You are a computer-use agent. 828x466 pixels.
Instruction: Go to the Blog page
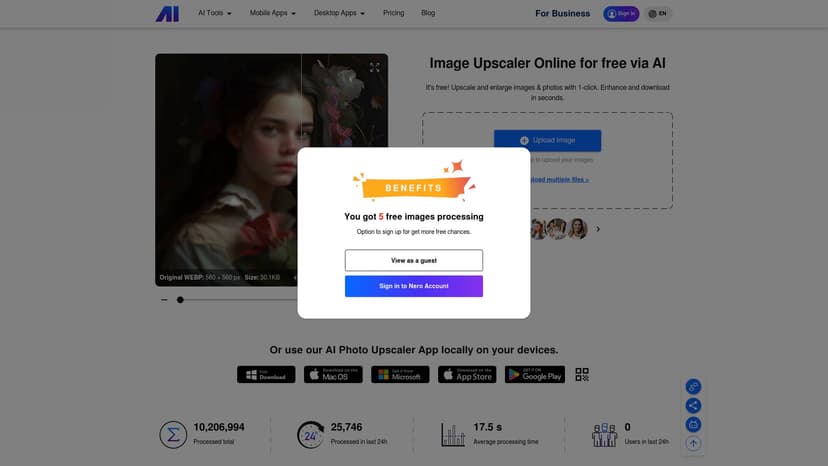coord(428,13)
